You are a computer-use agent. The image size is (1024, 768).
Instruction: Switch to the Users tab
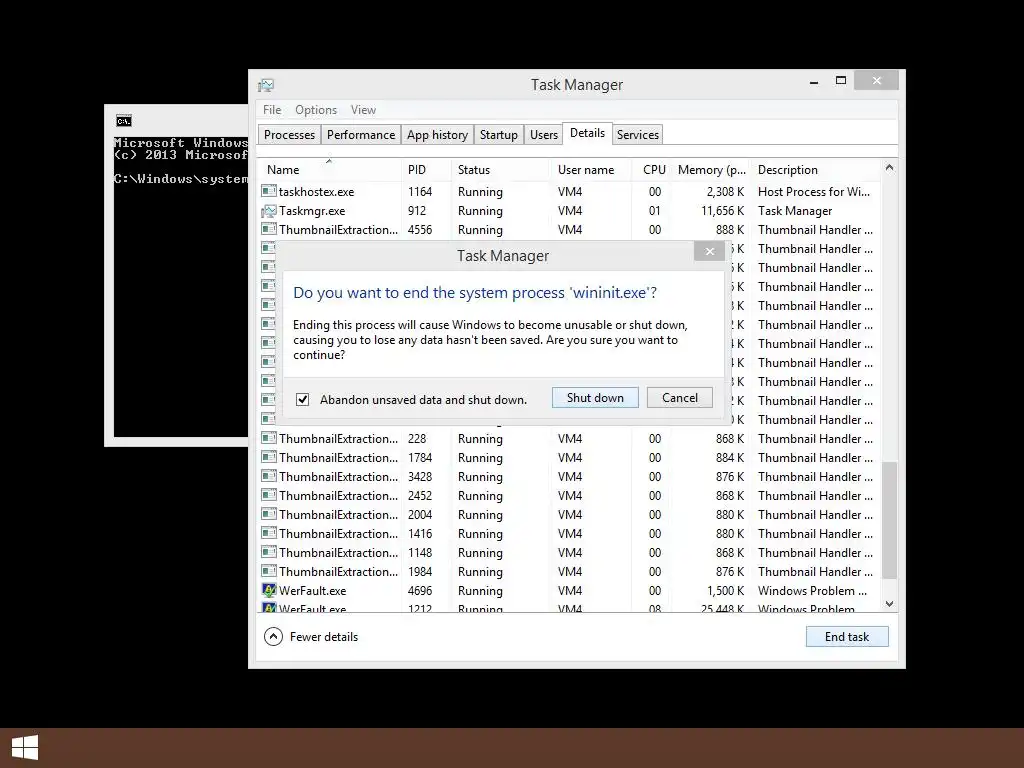coord(543,135)
